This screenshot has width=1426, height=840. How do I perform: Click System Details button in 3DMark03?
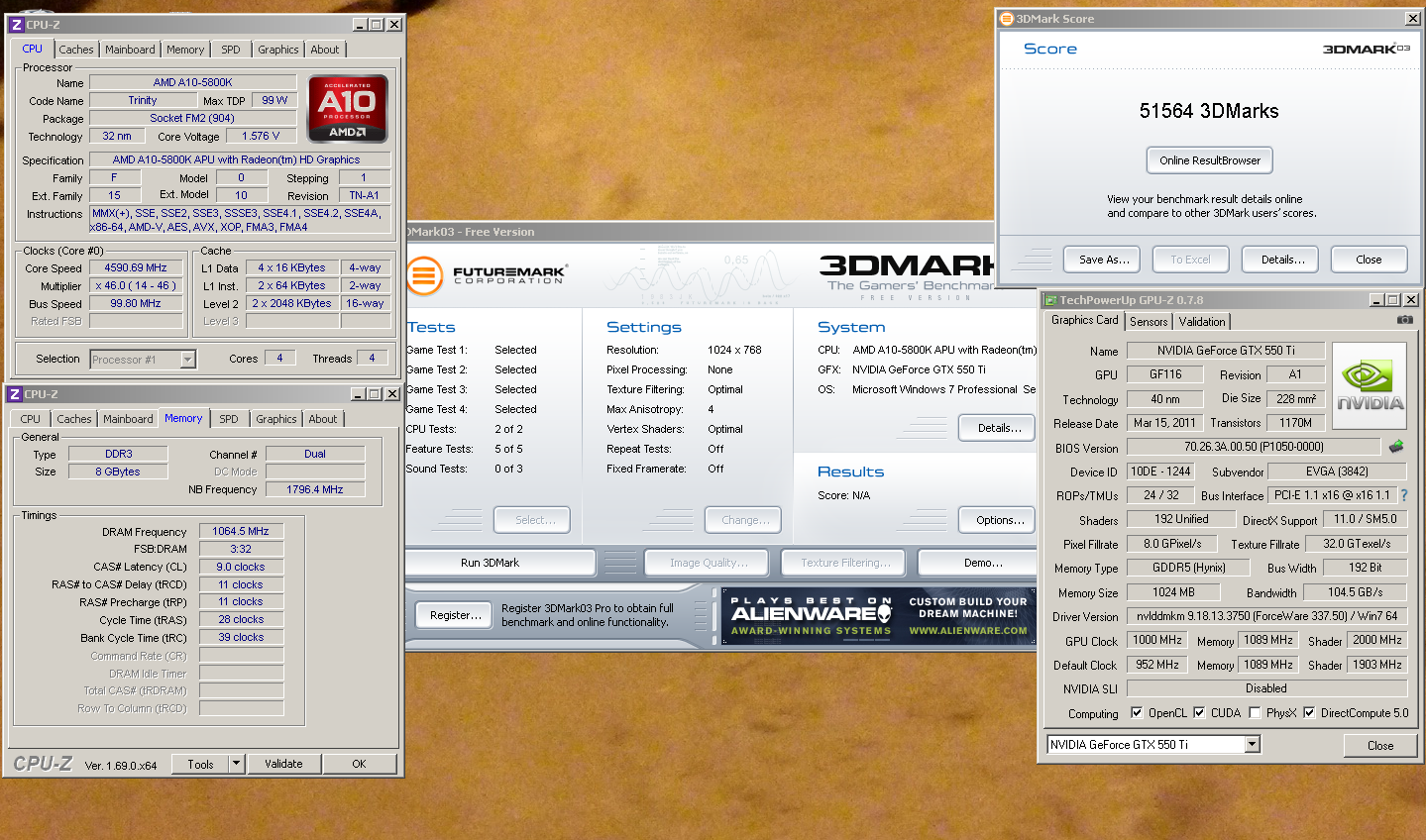coord(999,428)
